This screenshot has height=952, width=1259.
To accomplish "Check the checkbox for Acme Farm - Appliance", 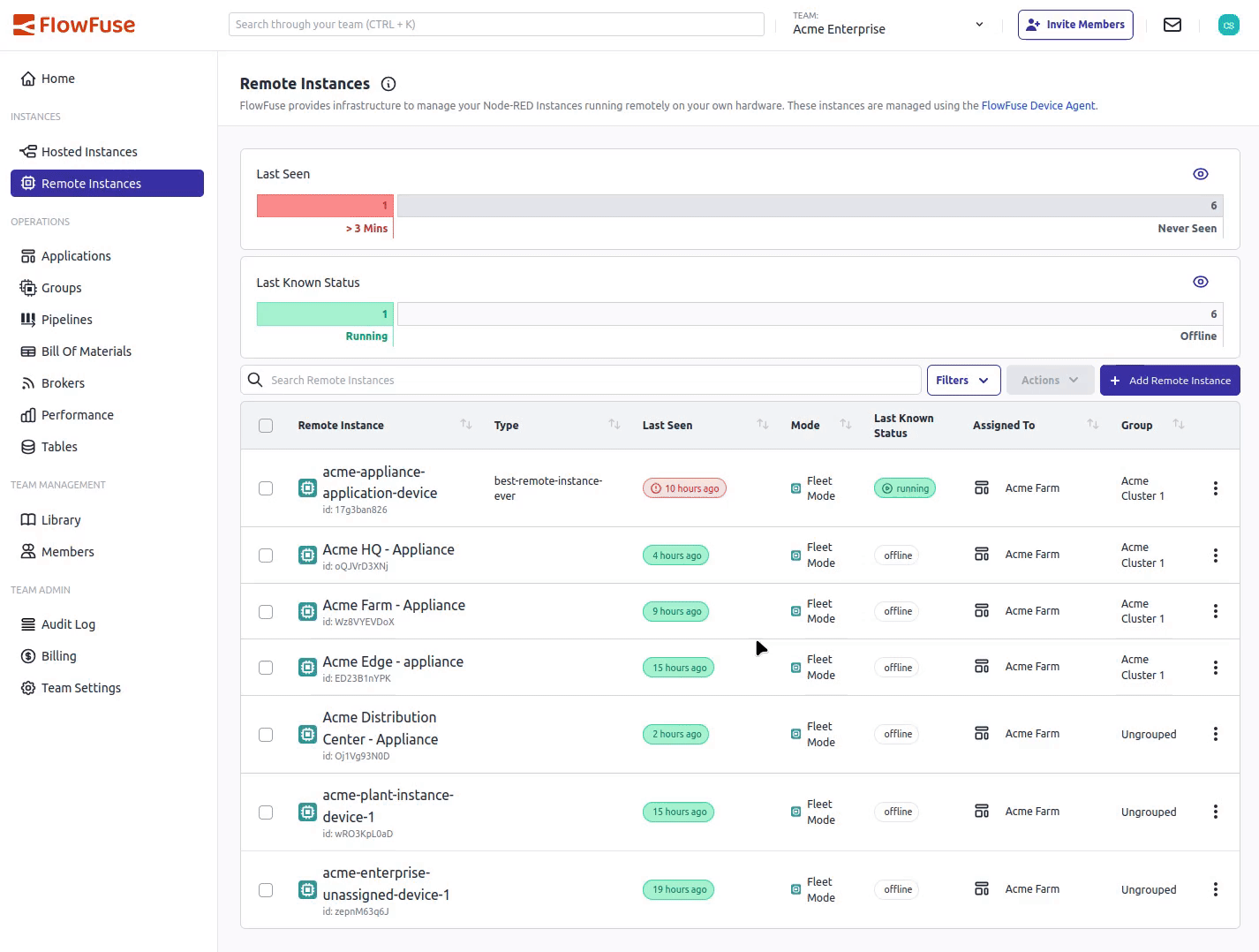I will [x=266, y=611].
